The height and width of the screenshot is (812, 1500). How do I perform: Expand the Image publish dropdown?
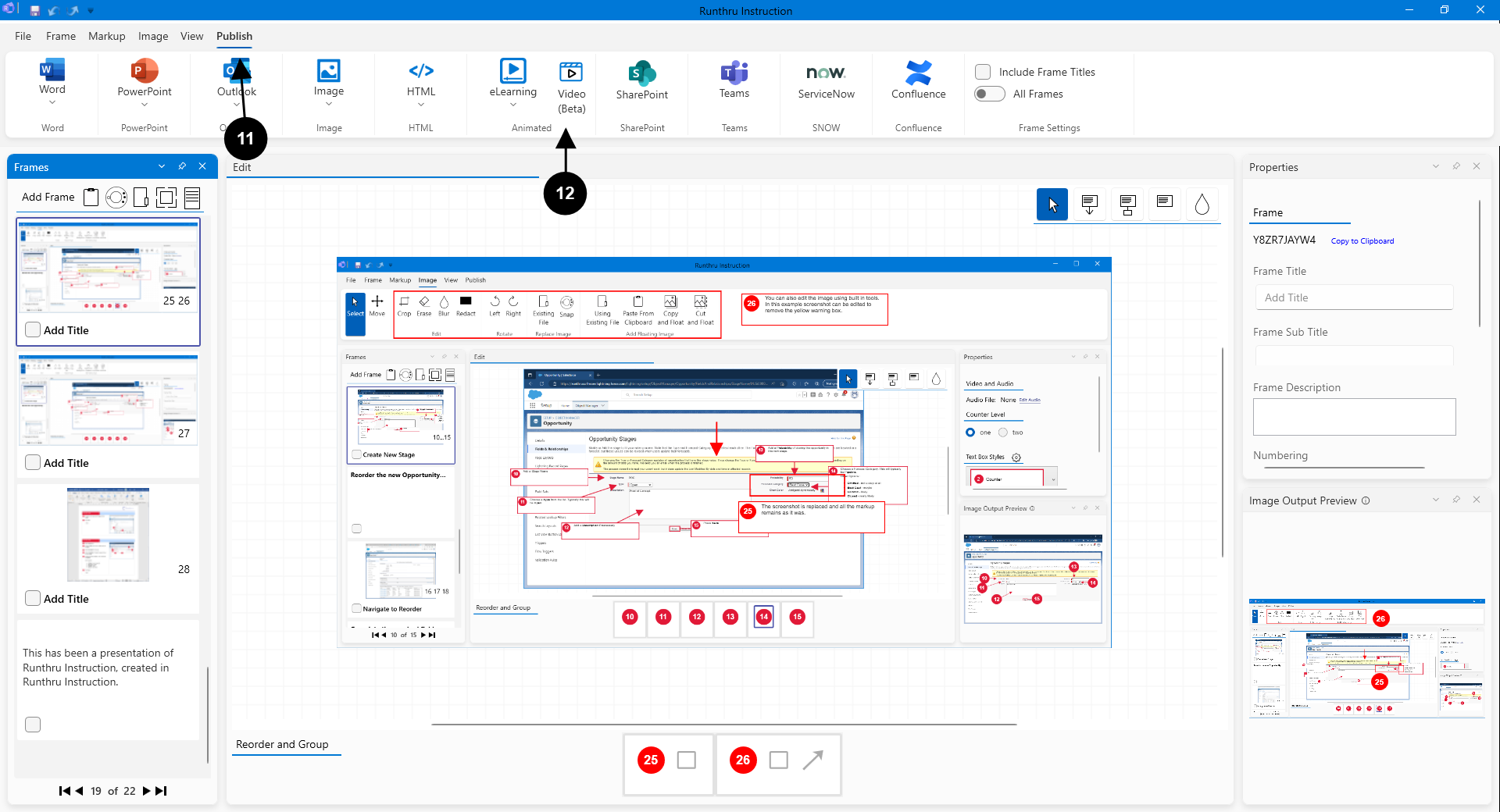click(x=329, y=104)
